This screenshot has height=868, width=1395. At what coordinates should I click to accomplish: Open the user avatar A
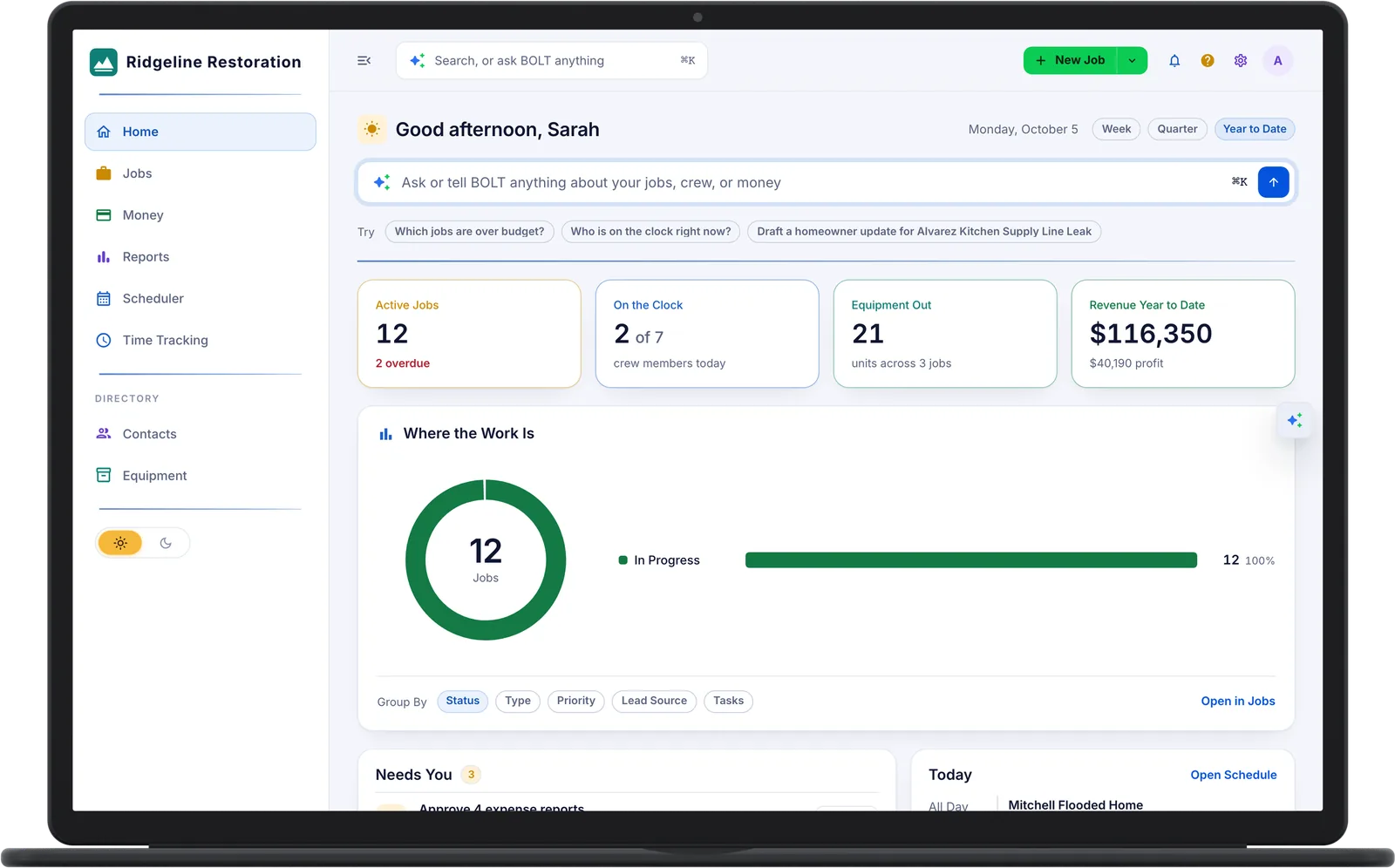pos(1278,60)
